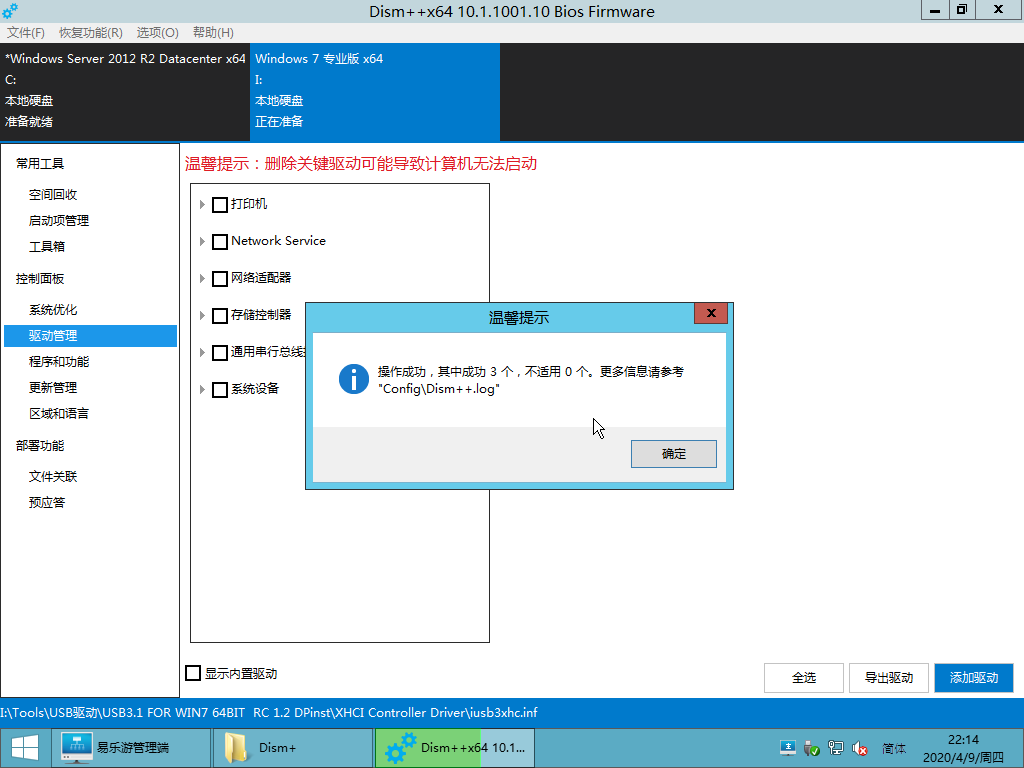The width and height of the screenshot is (1024, 768).
Task: Expand the 网络适配器 tree node
Action: click(x=202, y=279)
